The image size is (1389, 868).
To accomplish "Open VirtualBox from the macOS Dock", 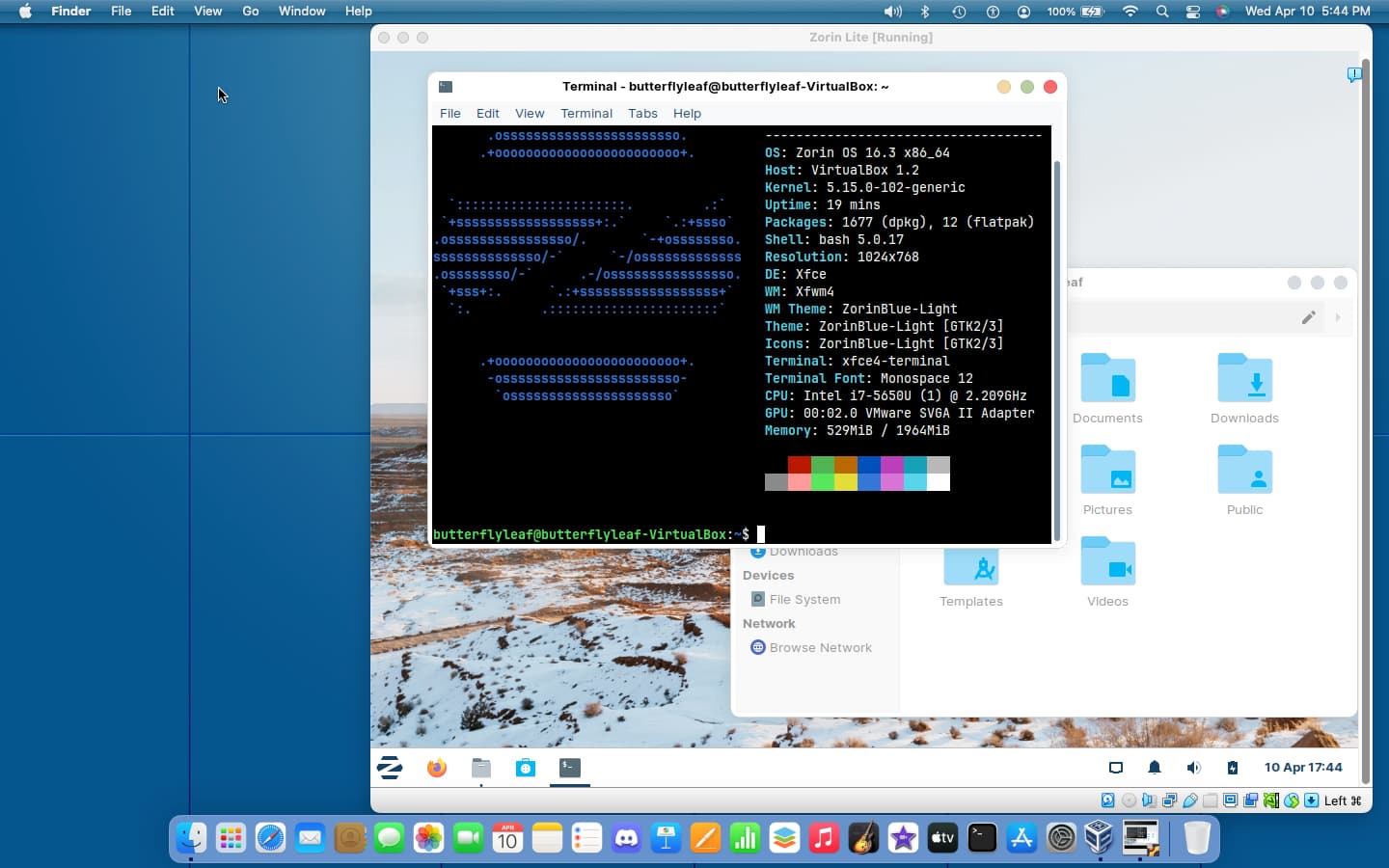I will [1101, 838].
